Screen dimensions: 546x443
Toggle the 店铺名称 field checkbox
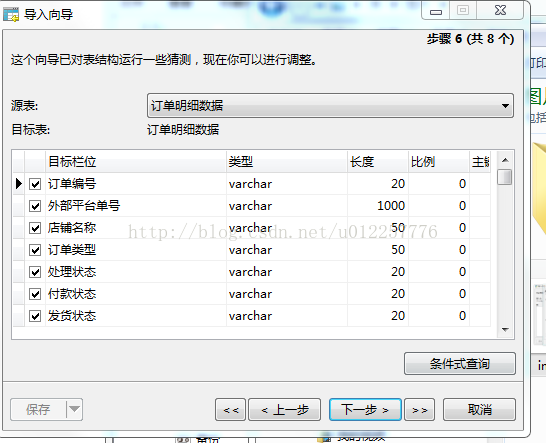click(x=35, y=228)
